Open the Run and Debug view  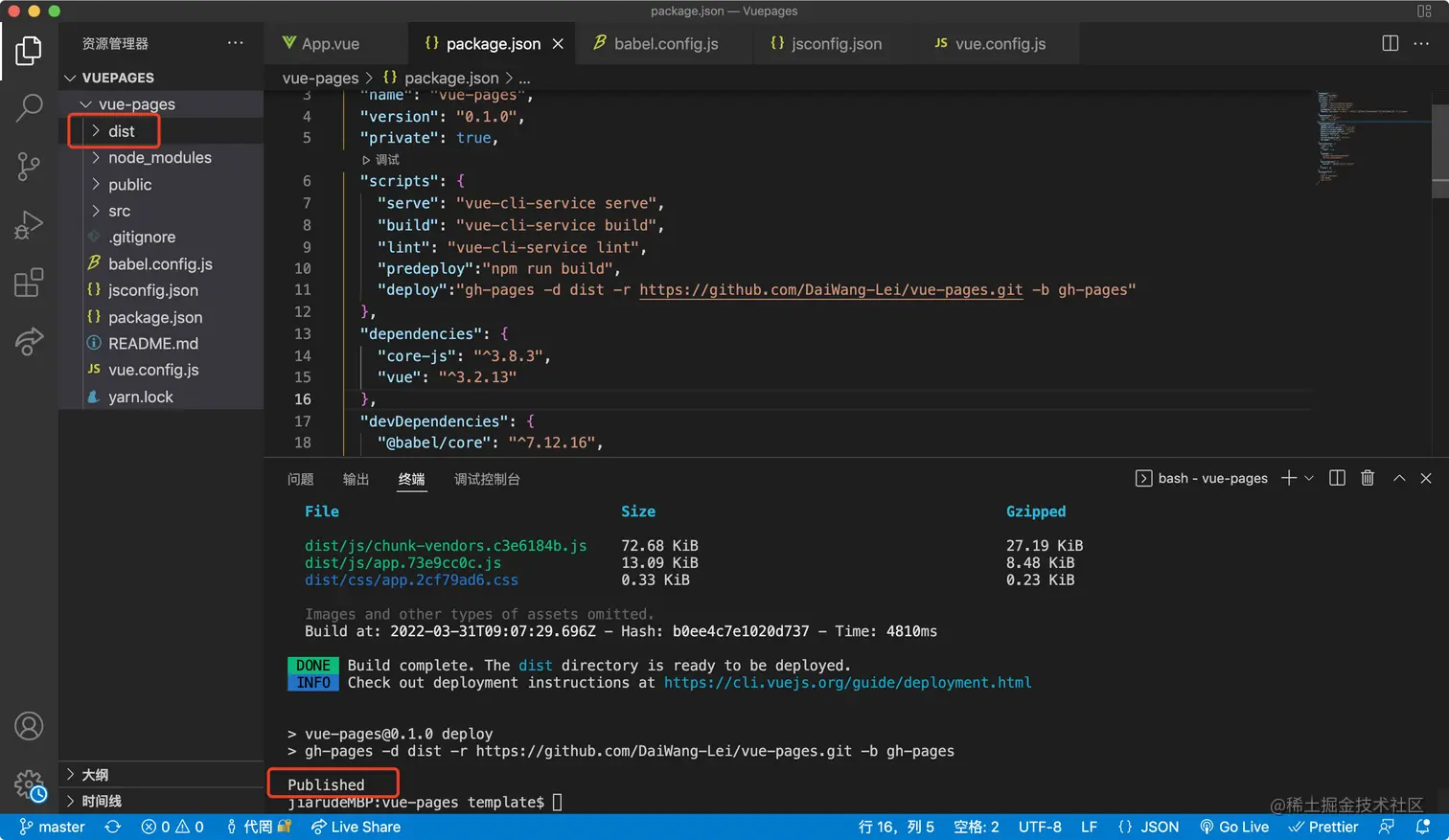point(29,225)
